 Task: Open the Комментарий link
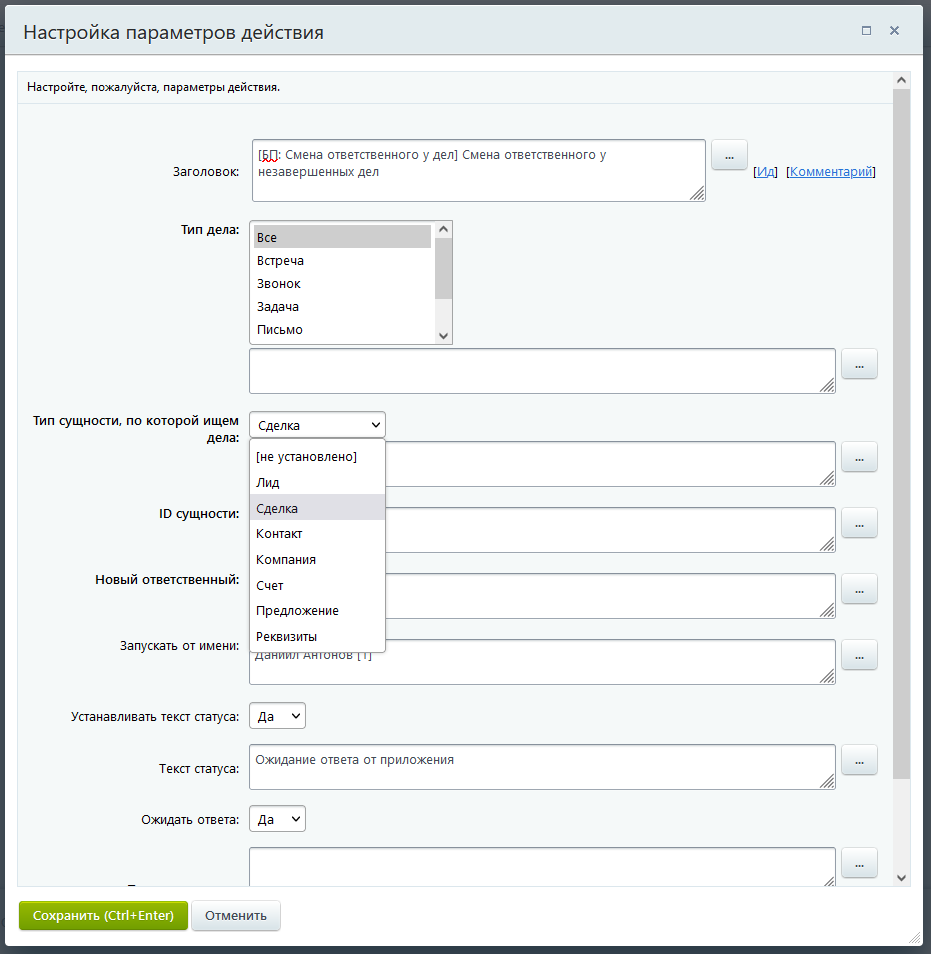click(832, 172)
